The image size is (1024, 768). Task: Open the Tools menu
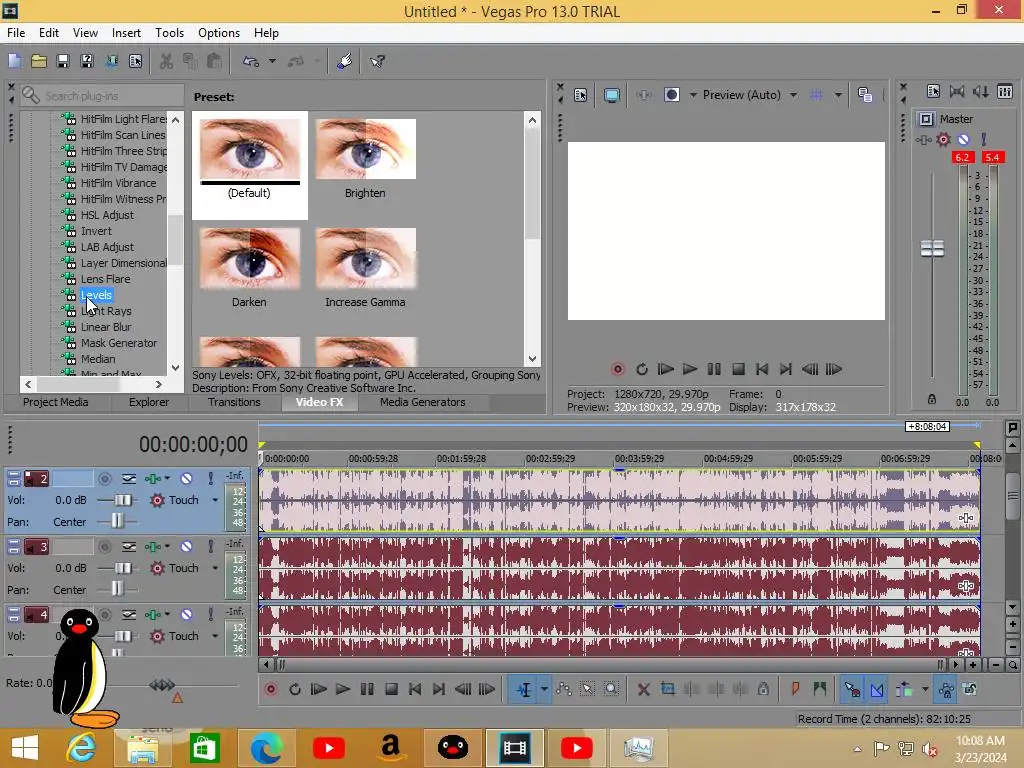click(x=169, y=33)
